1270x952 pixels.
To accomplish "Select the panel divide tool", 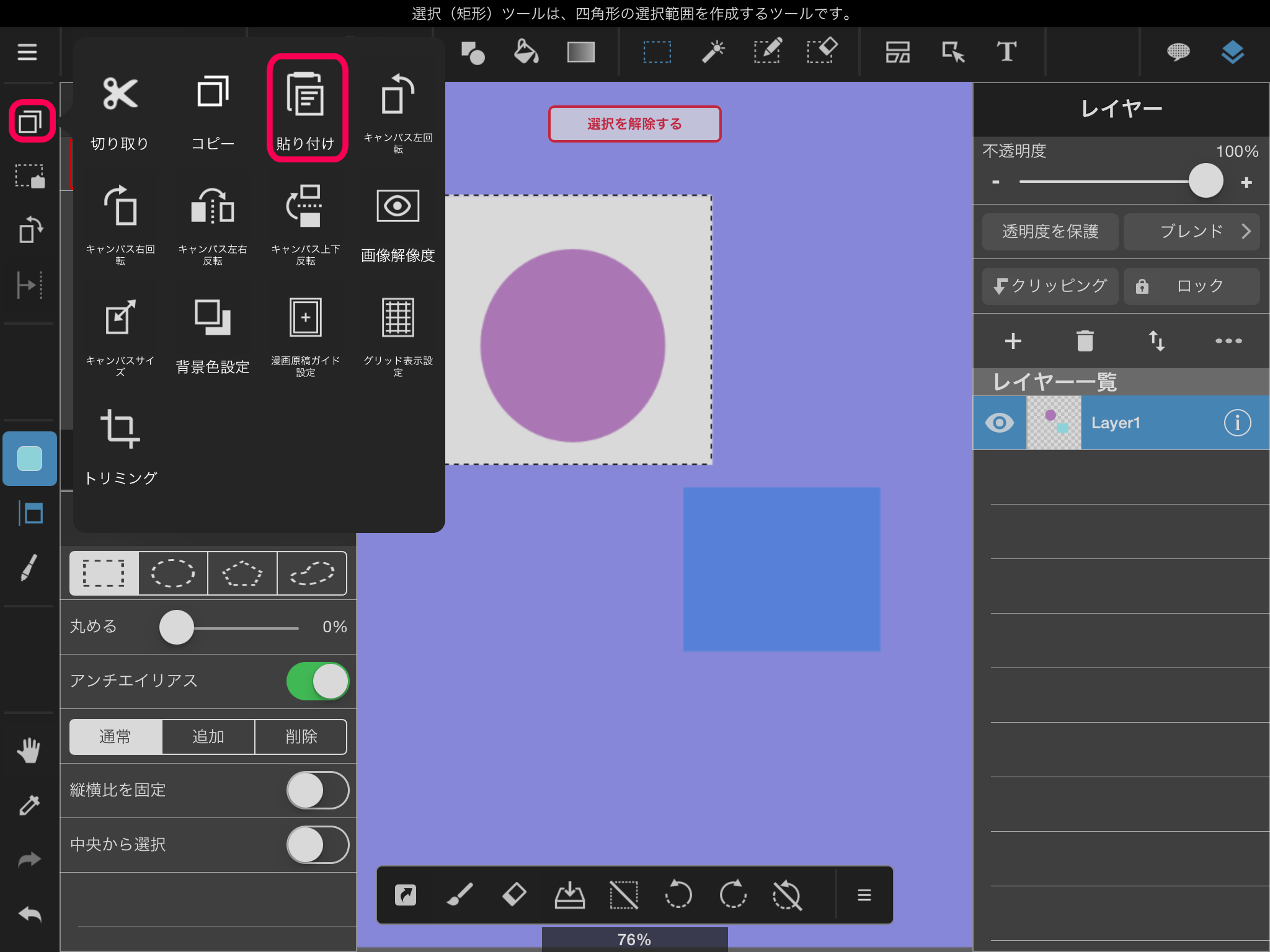I will (x=897, y=53).
